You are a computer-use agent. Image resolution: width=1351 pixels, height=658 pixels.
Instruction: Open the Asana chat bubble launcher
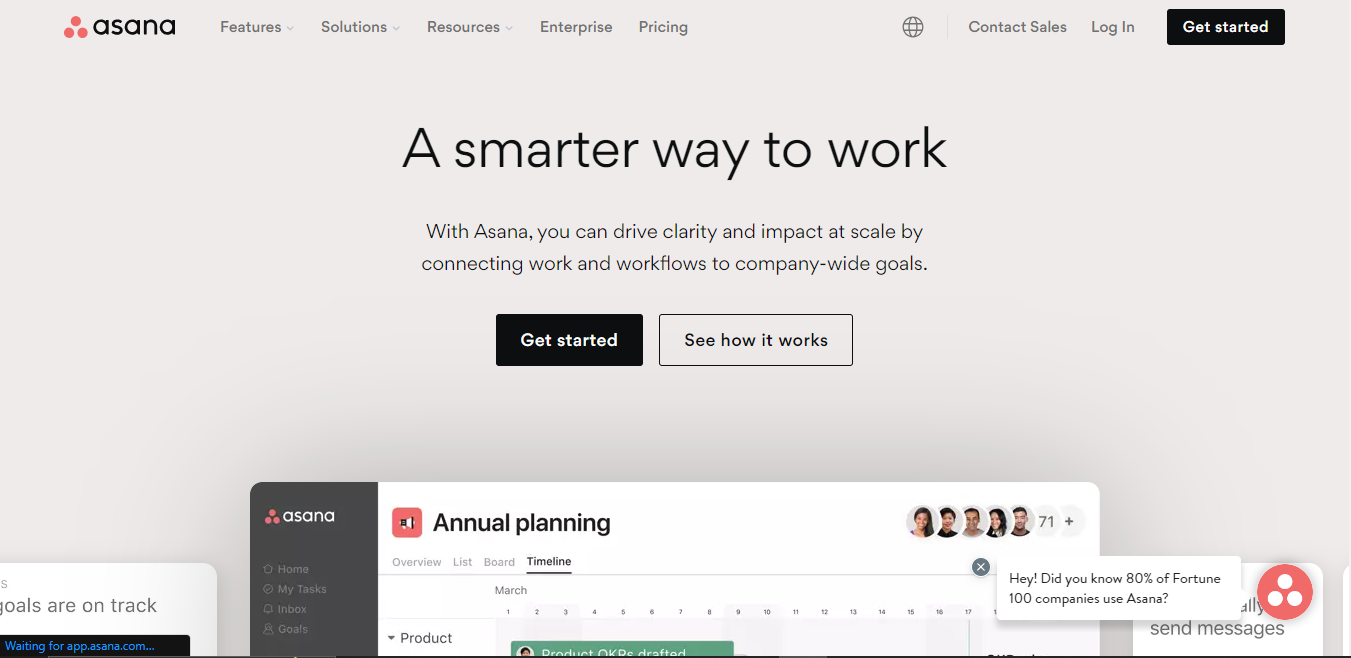point(1284,592)
